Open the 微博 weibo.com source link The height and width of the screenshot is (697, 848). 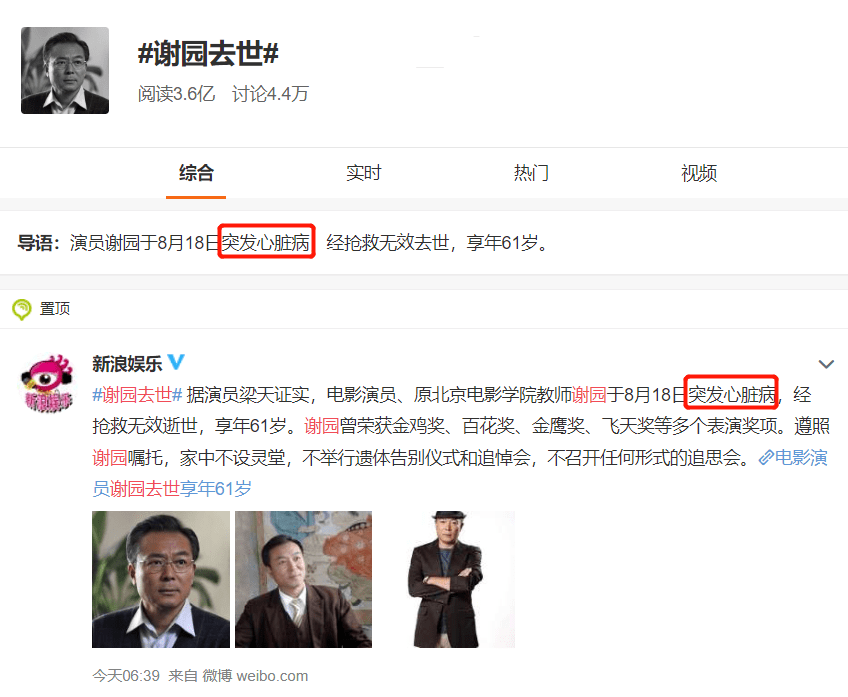pos(255,676)
